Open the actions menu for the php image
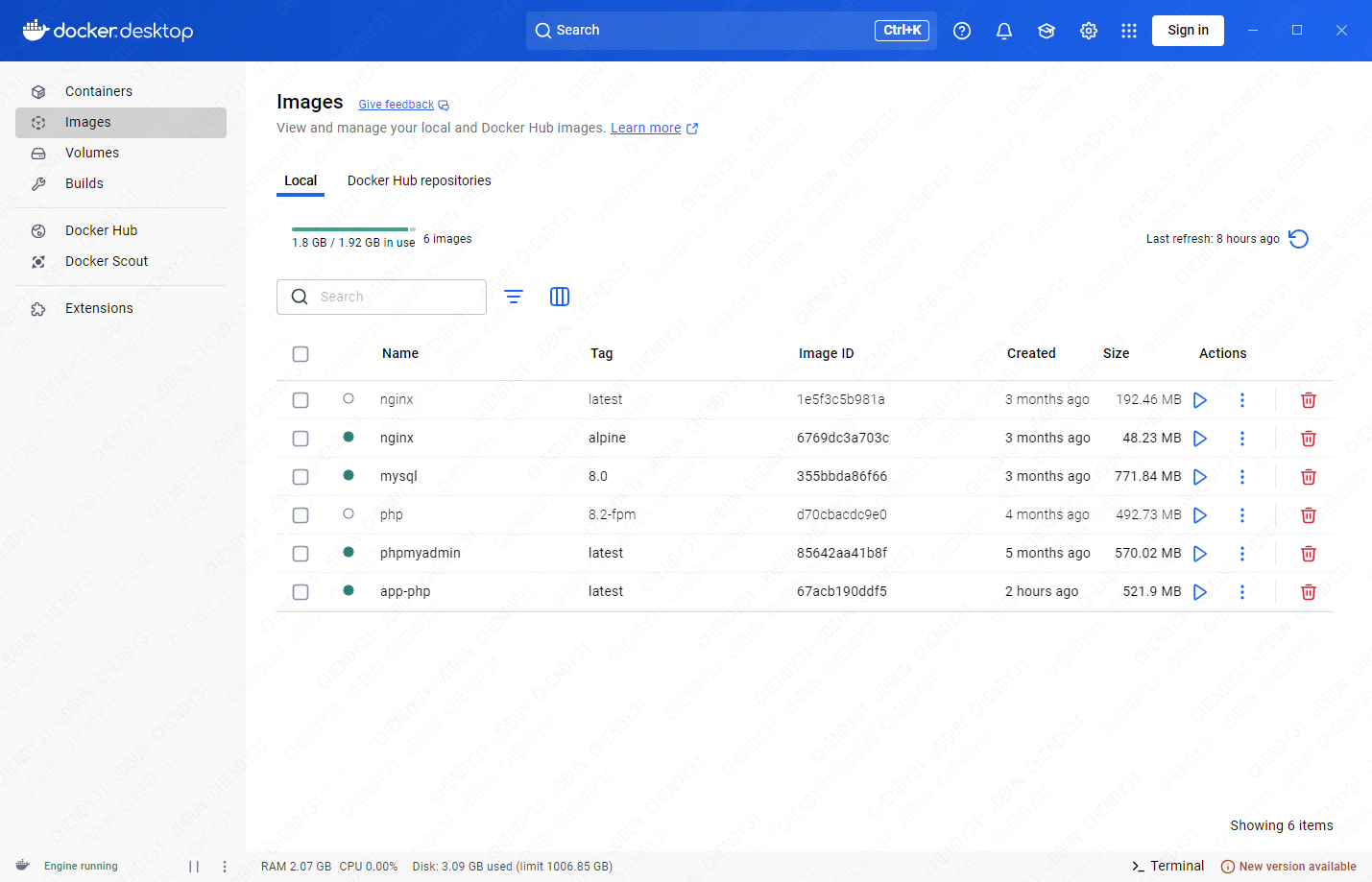1372x882 pixels. (x=1241, y=514)
